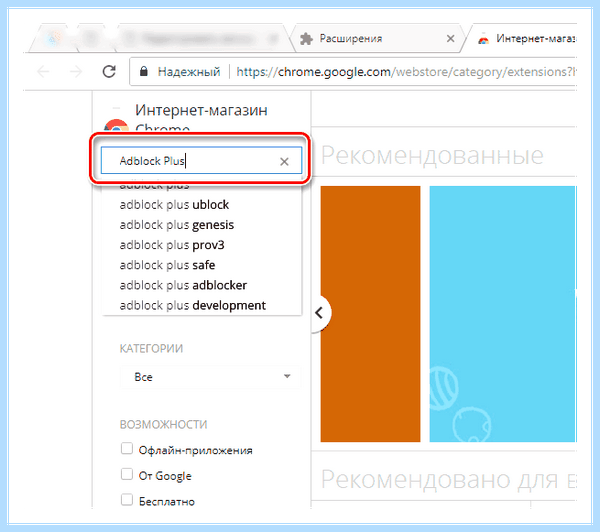Click the Chrome Web Store logo icon
Image resolution: width=600 pixels, height=532 pixels.
point(116,125)
